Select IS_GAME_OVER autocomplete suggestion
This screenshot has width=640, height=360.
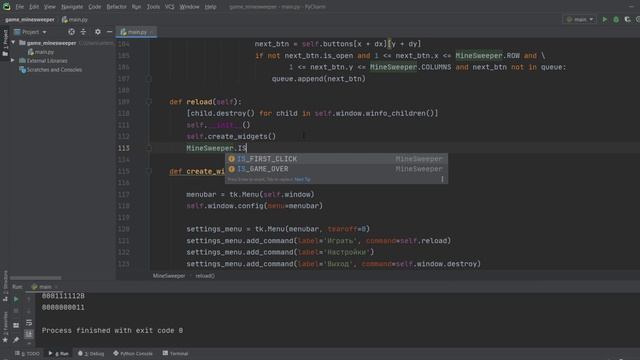point(336,169)
